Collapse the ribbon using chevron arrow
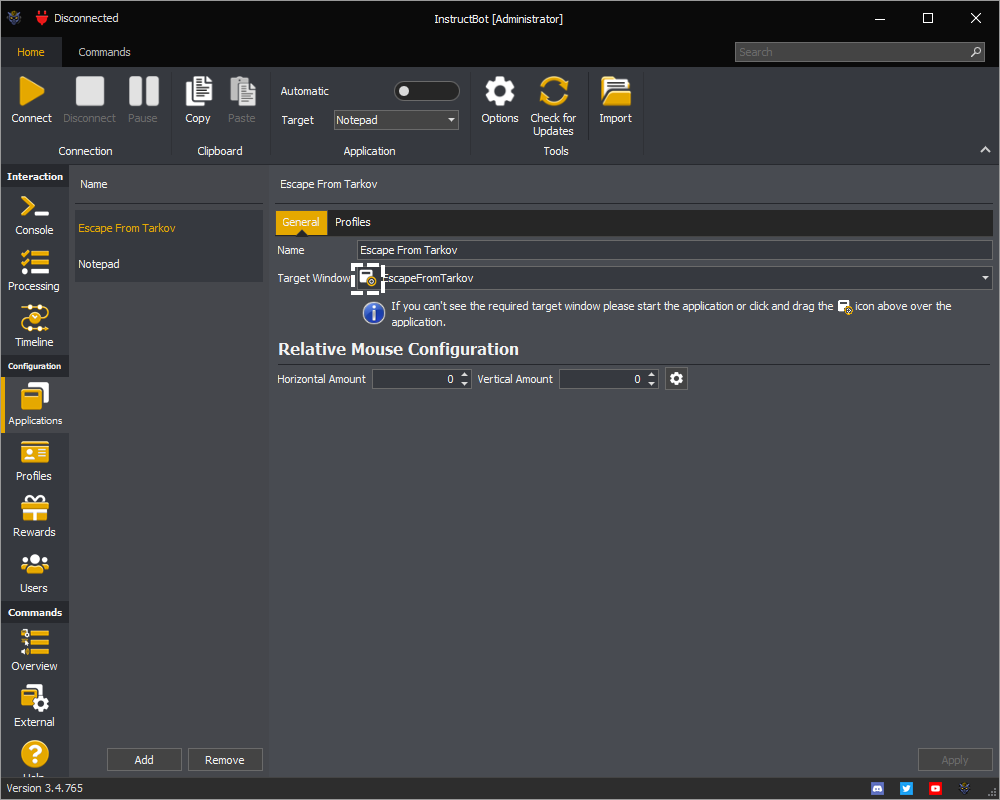The height and width of the screenshot is (800, 1000). coord(985,150)
